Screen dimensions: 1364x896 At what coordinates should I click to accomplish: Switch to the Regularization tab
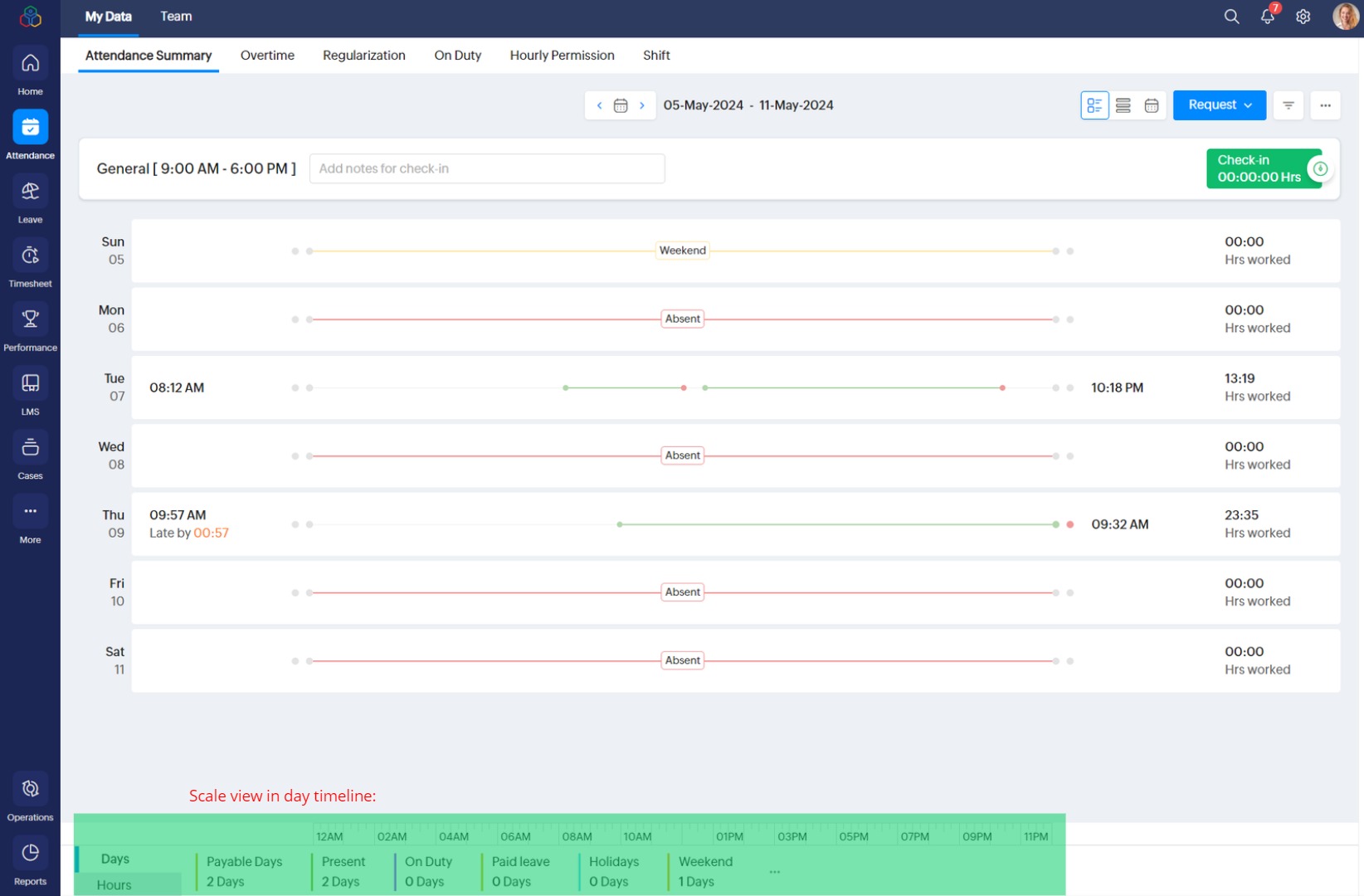pyautogui.click(x=363, y=56)
